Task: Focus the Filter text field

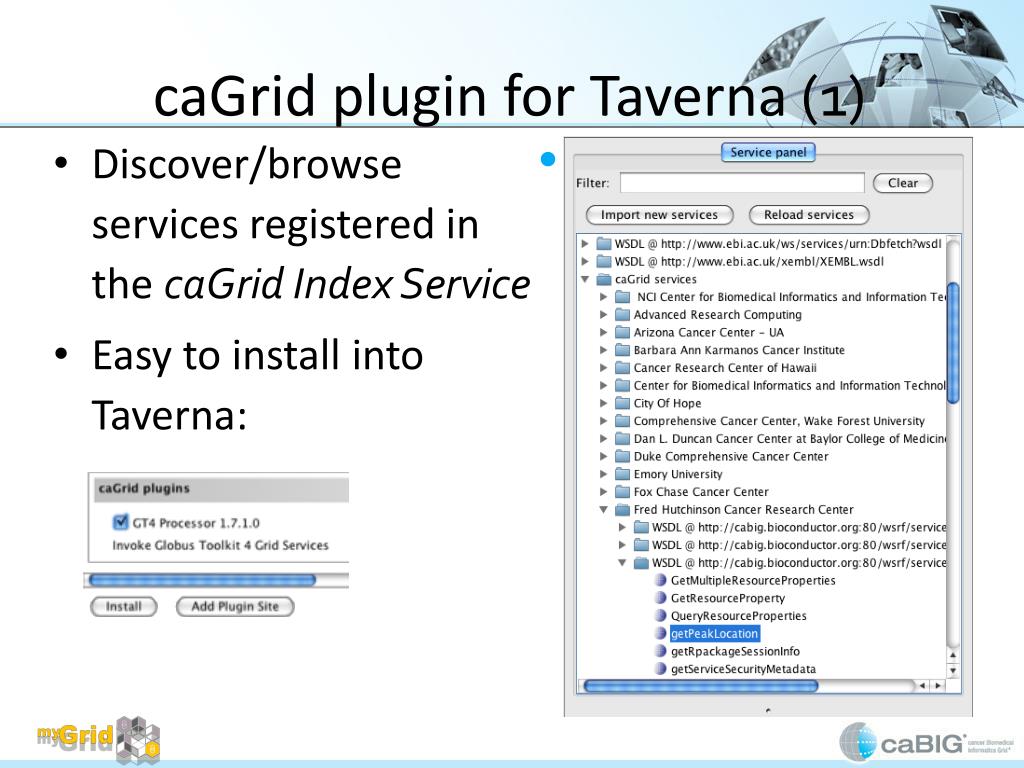Action: coord(742,183)
